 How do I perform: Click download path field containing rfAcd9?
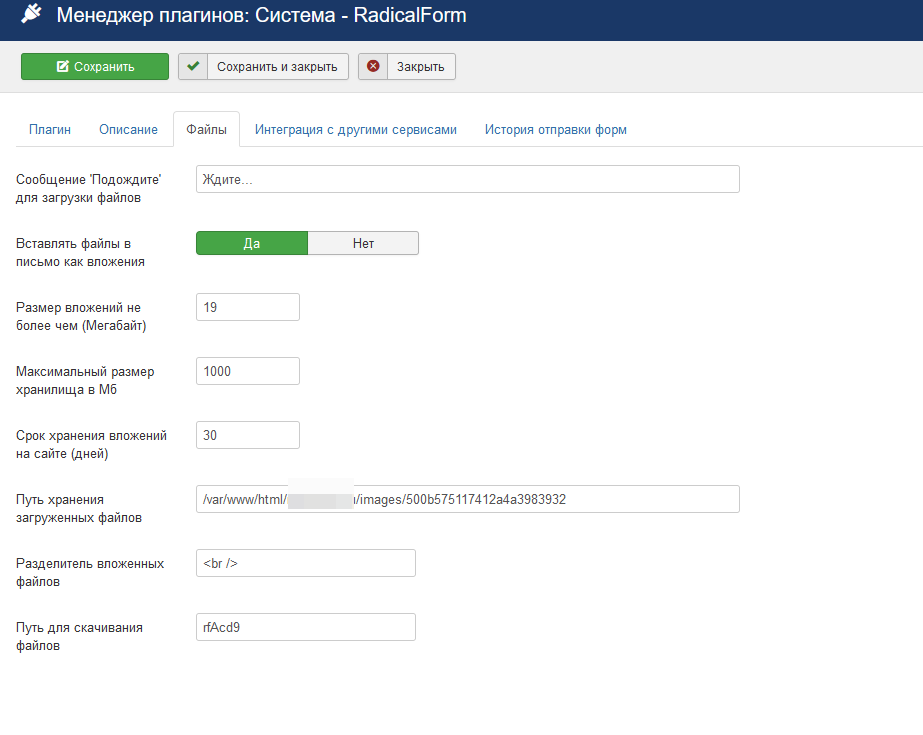(305, 627)
